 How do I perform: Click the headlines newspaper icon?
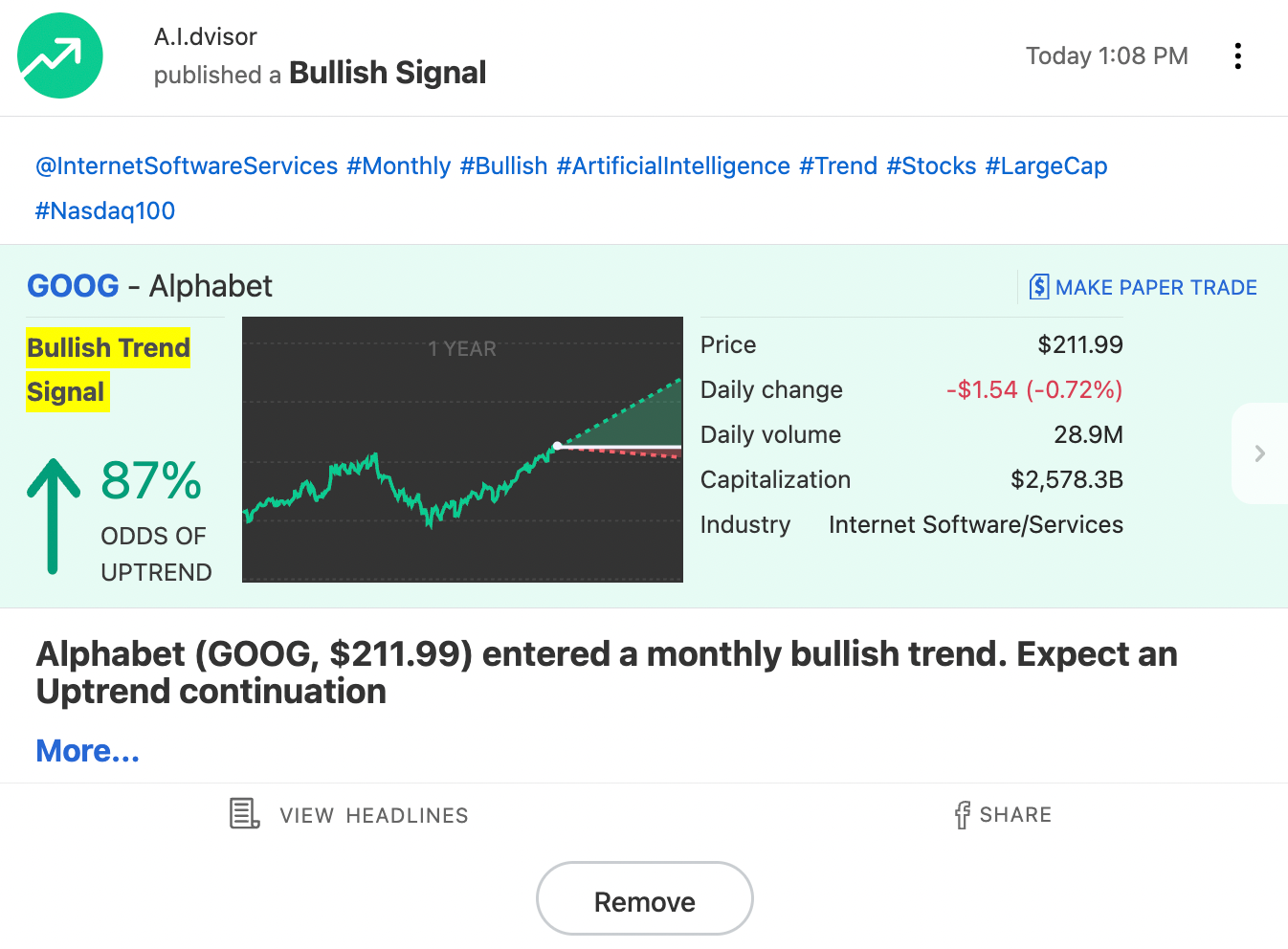(x=245, y=814)
